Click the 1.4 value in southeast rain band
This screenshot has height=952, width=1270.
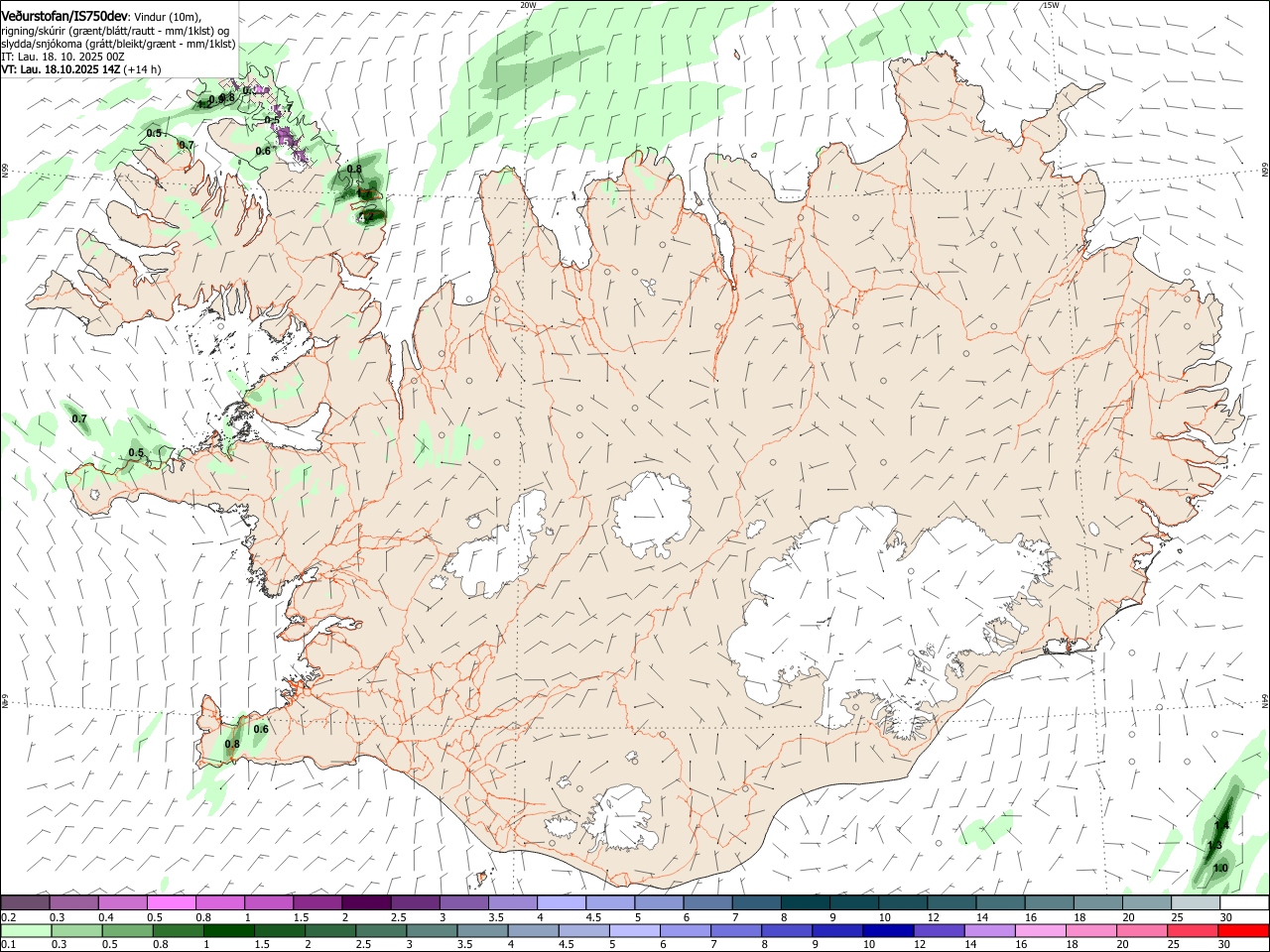(x=1221, y=825)
